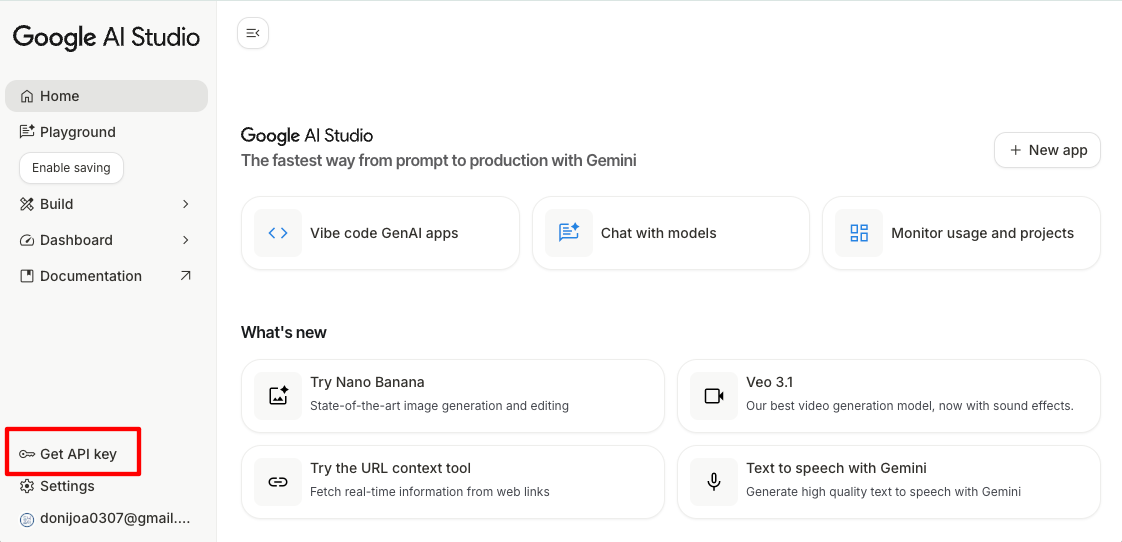
Task: Click the Enable saving button
Action: (x=72, y=168)
